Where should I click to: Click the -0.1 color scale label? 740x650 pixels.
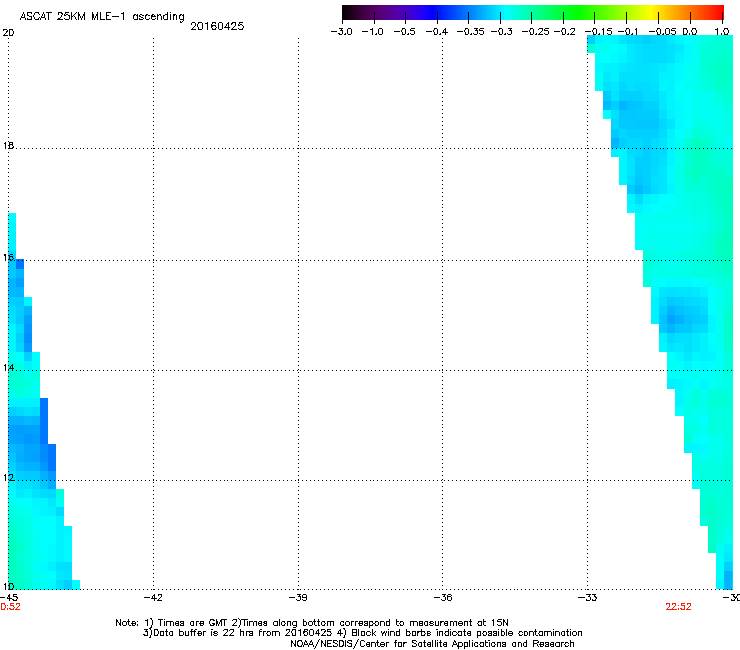628,32
